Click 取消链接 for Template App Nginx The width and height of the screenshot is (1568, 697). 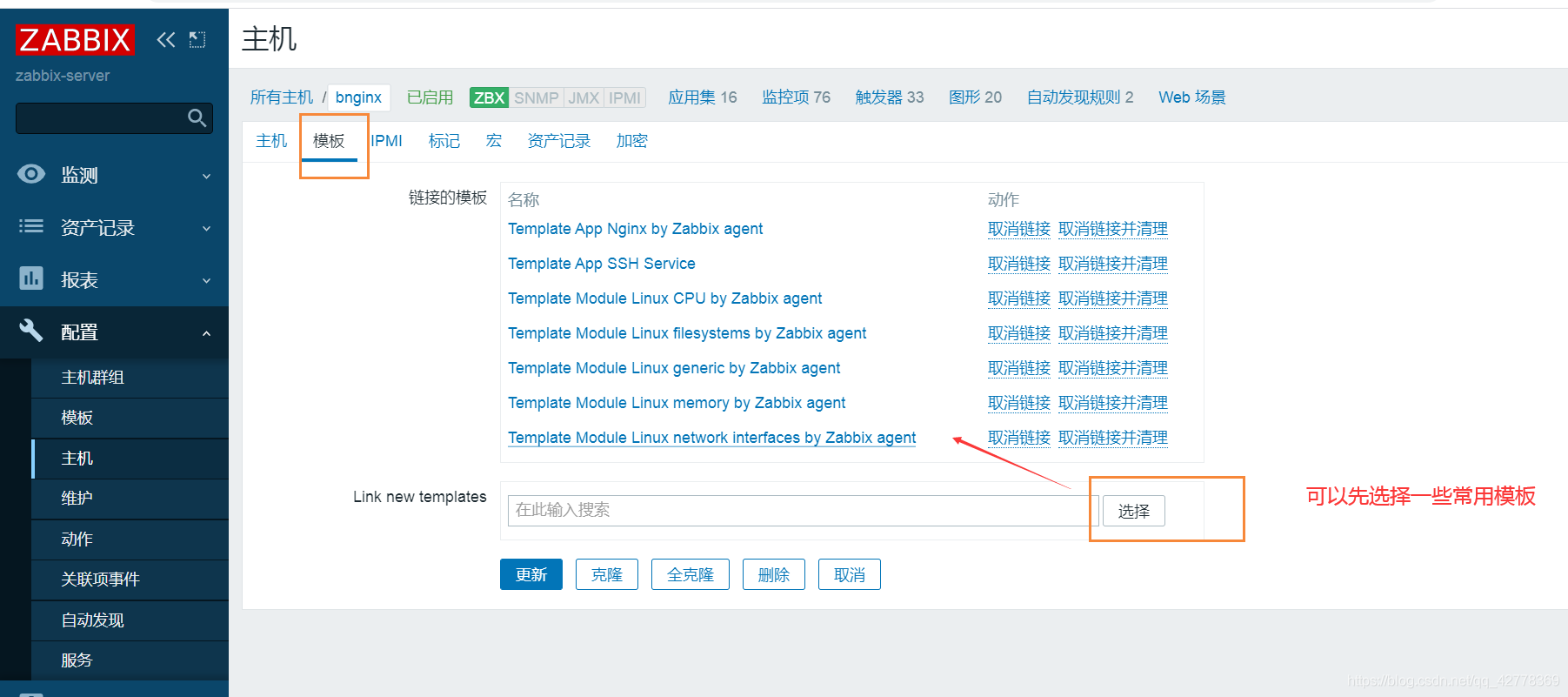point(1019,229)
